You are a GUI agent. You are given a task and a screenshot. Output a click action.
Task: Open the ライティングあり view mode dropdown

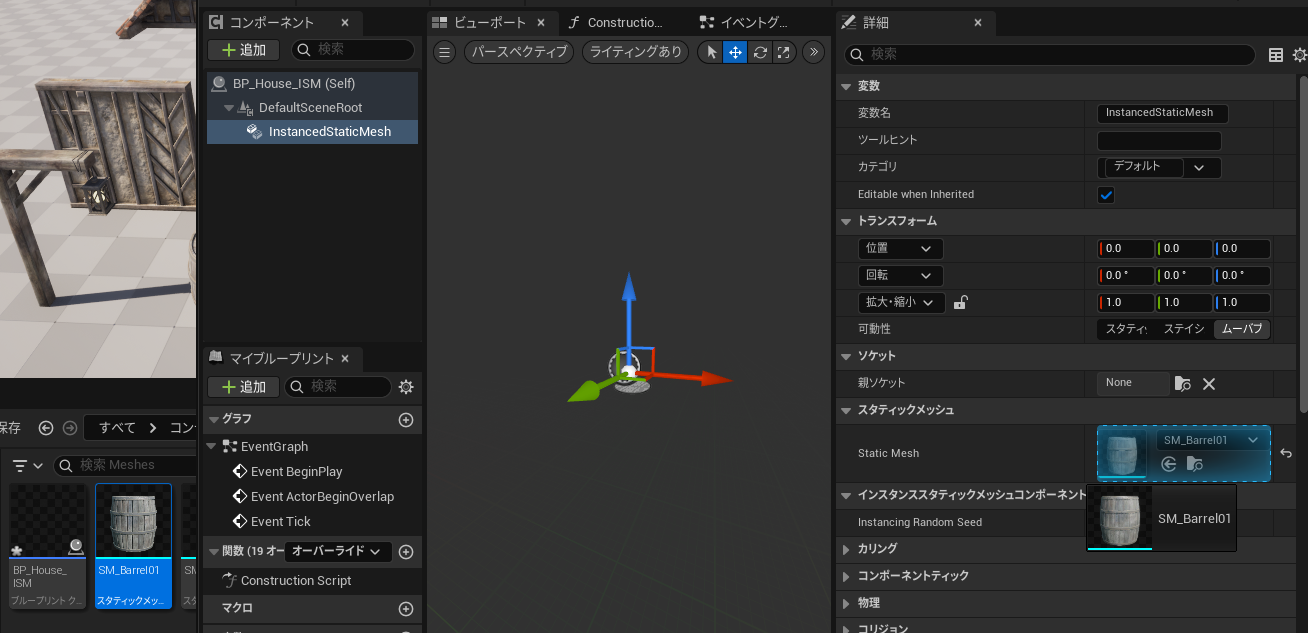635,52
